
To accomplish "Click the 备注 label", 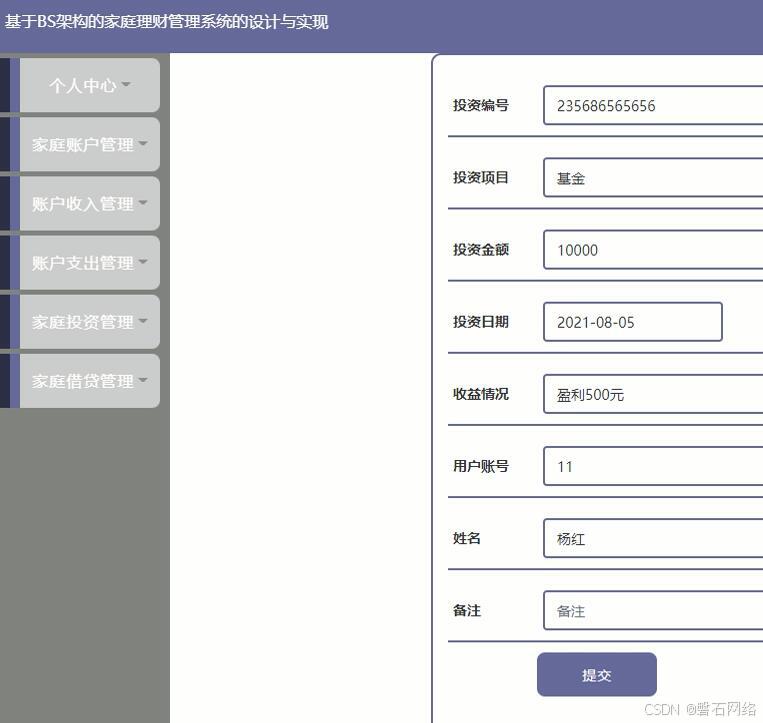I will tap(467, 610).
